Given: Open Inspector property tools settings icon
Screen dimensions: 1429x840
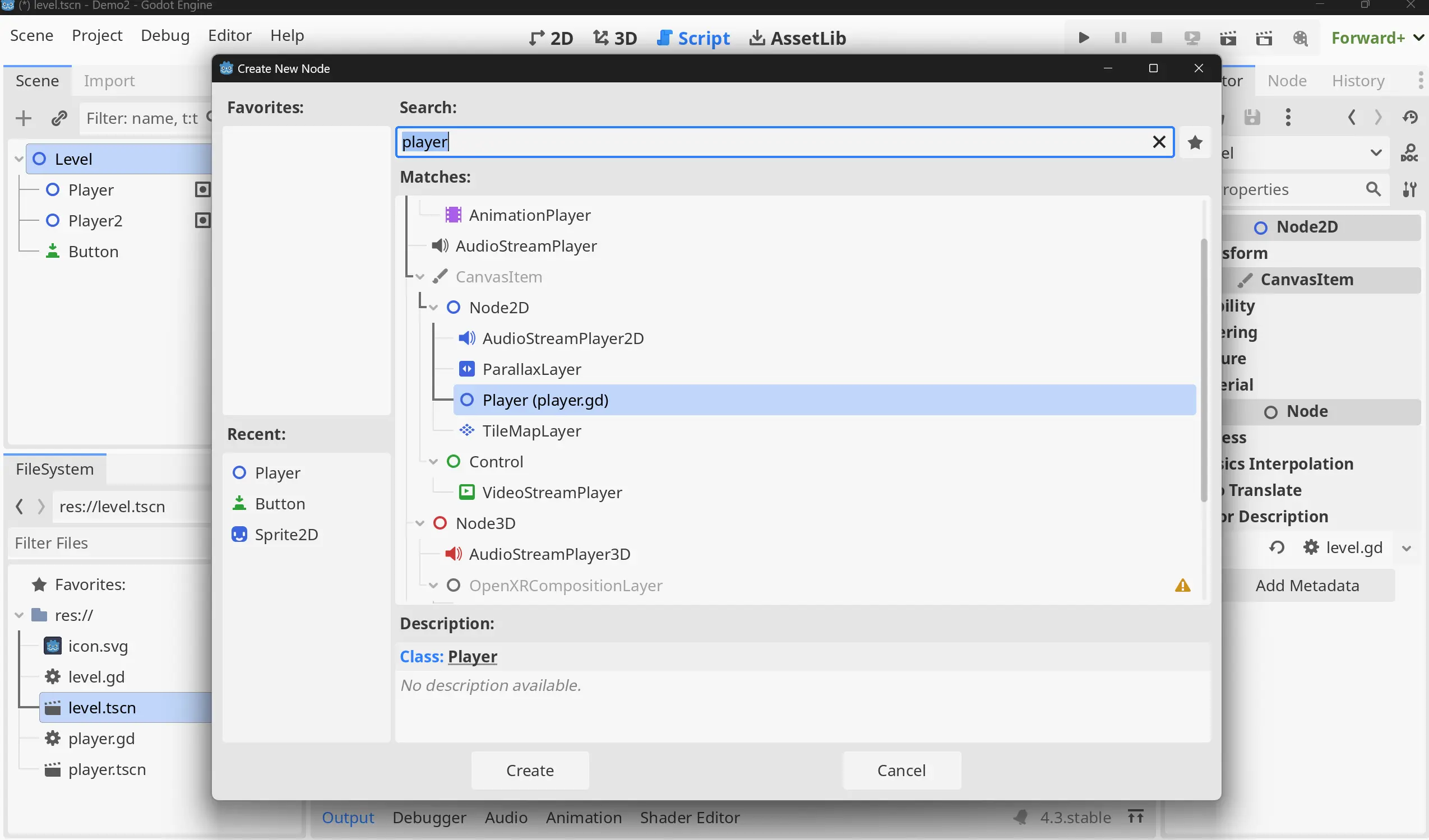Looking at the screenshot, I should tap(1409, 189).
